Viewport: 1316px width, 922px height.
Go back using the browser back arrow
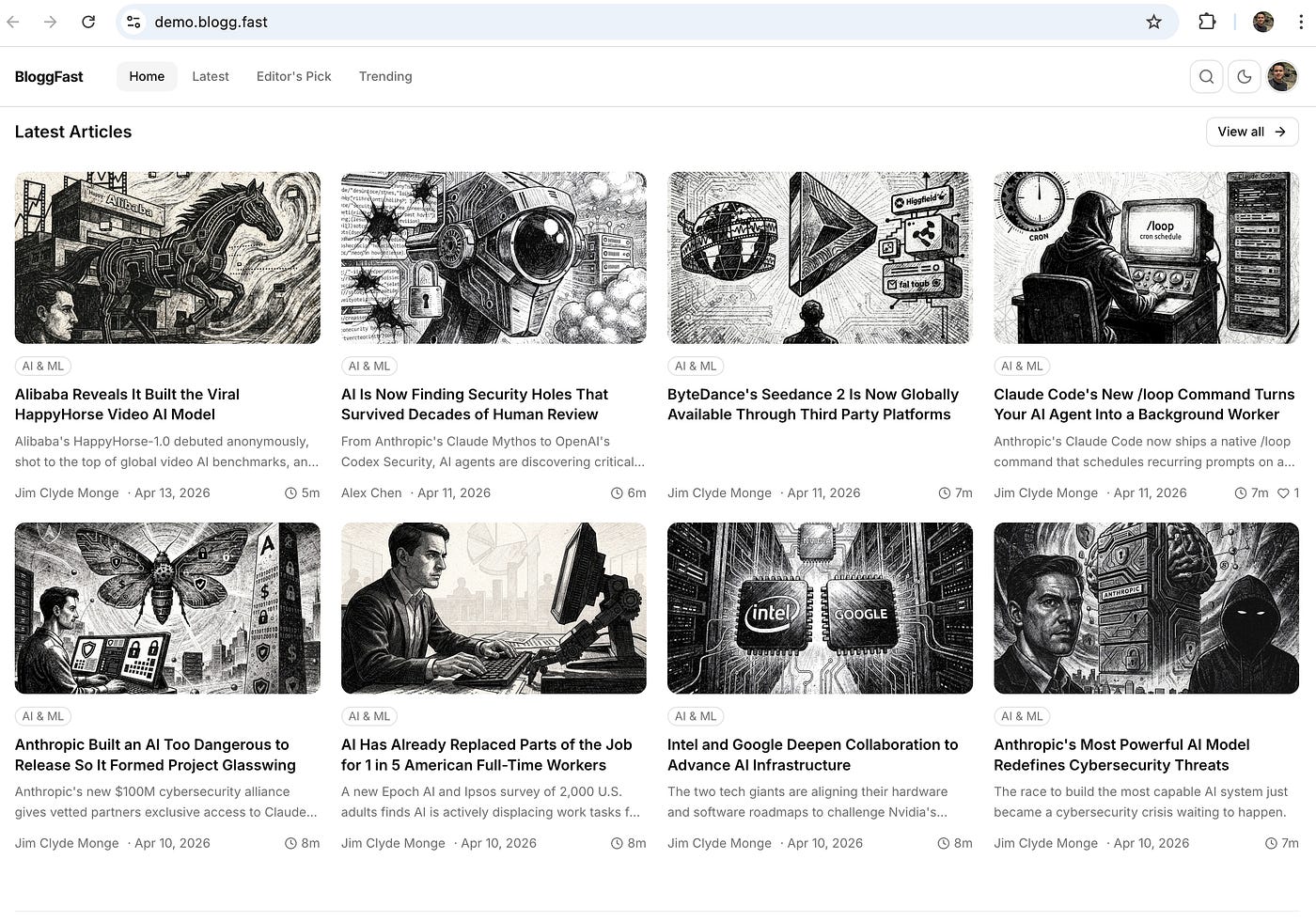click(13, 21)
